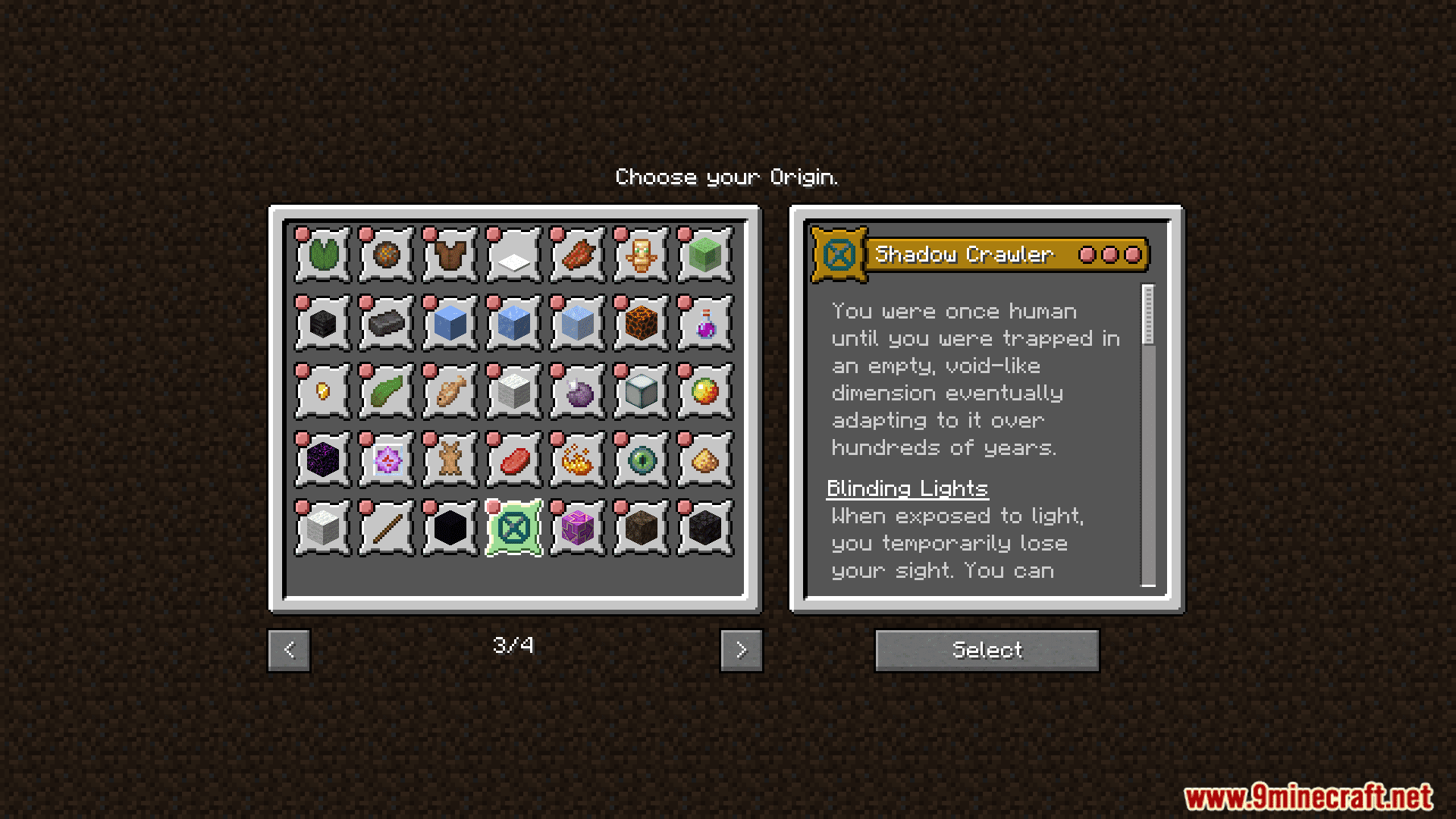Click the third red dot indicator
Viewport: 1456px width, 819px height.
coord(1134,255)
